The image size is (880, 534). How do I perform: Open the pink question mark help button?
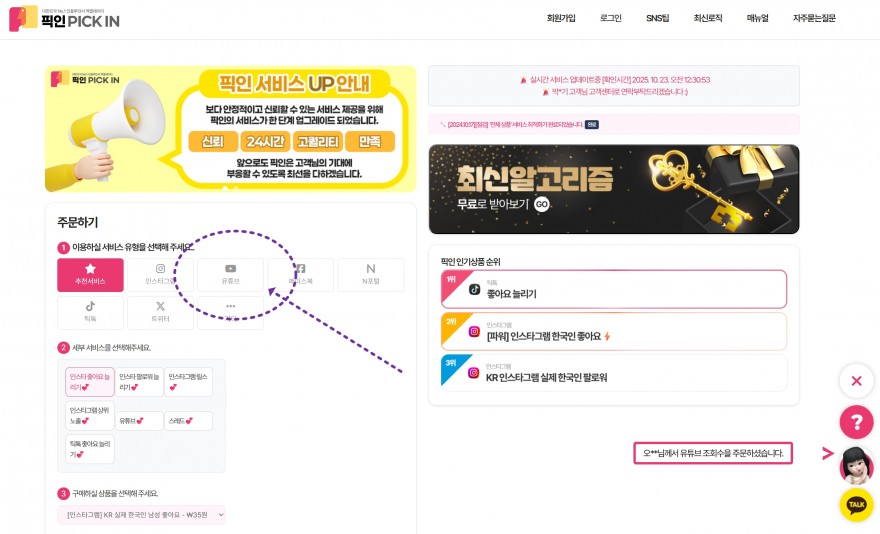[x=856, y=422]
